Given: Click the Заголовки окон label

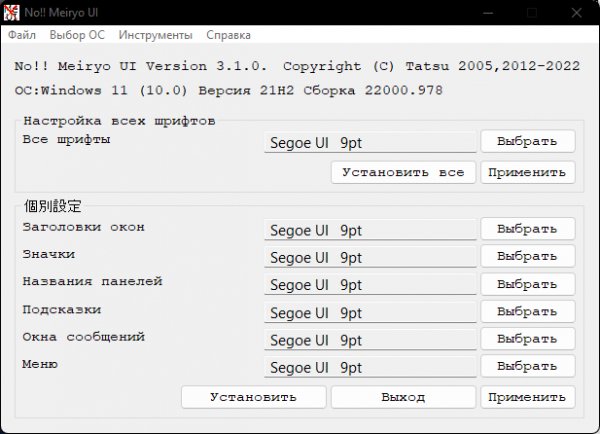Looking at the screenshot, I should tap(83, 227).
